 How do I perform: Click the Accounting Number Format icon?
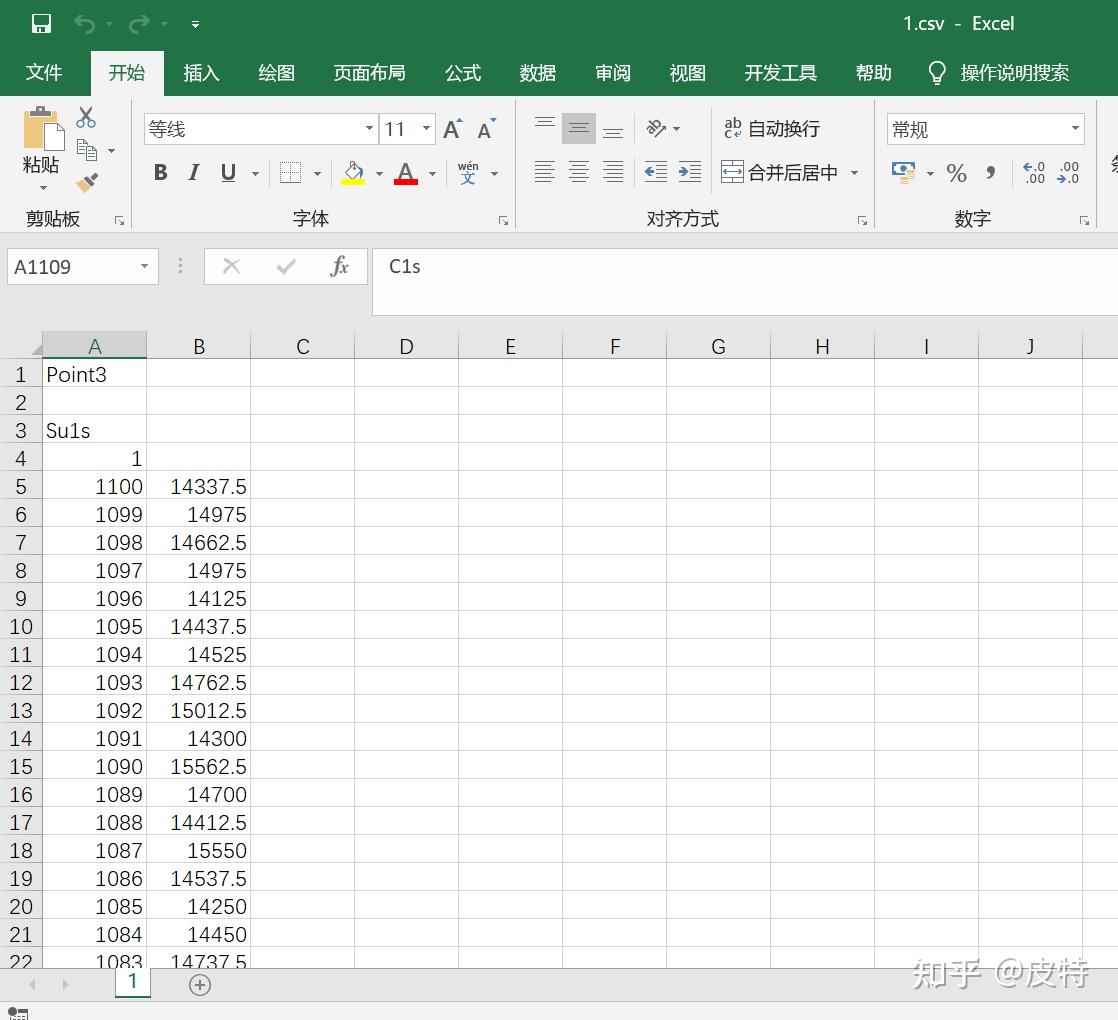(x=903, y=172)
